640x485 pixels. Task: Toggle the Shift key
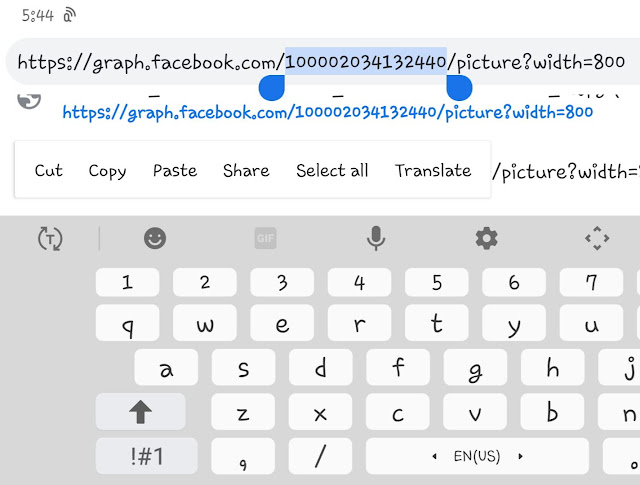click(140, 412)
